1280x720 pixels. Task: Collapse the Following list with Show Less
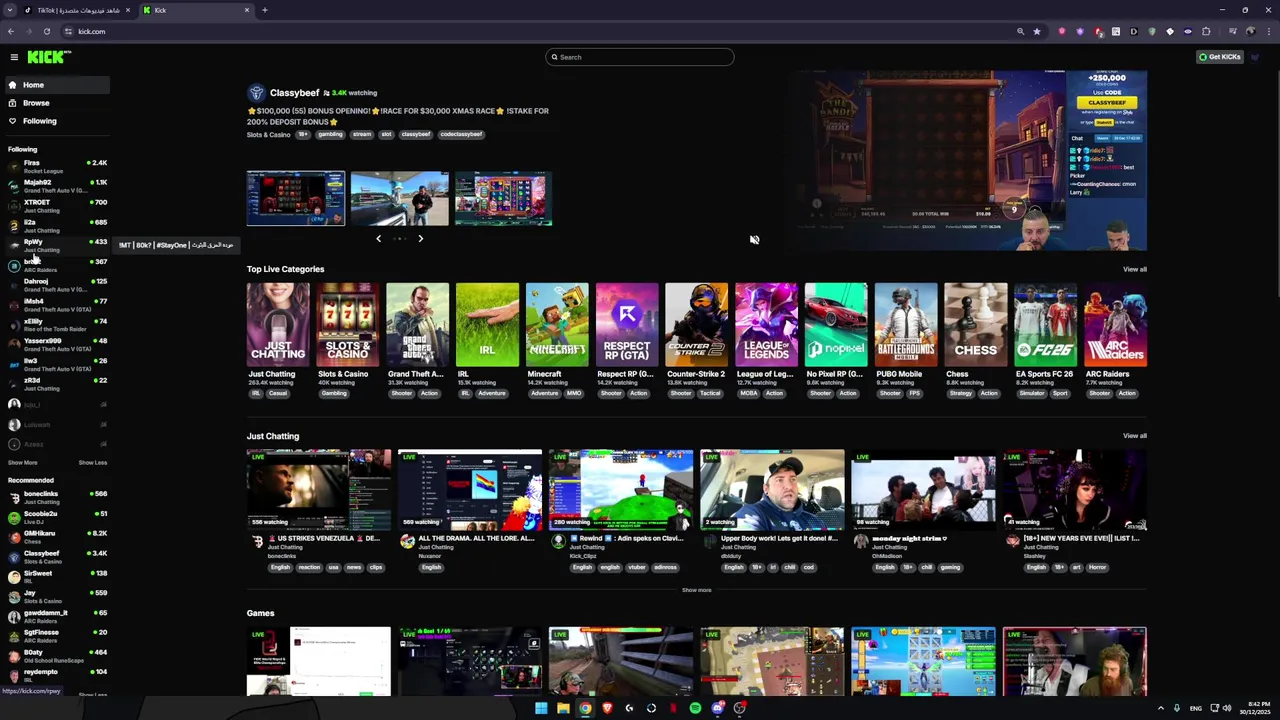(x=93, y=463)
